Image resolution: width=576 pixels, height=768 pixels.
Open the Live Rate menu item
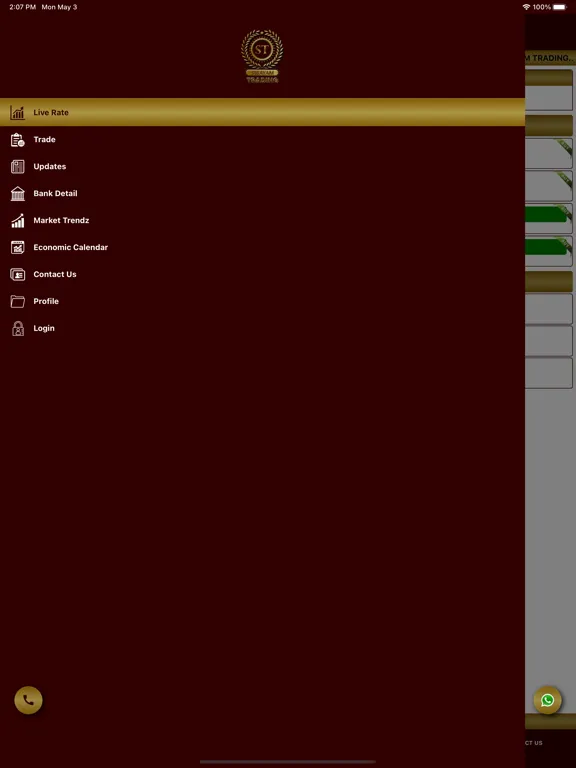(x=263, y=112)
